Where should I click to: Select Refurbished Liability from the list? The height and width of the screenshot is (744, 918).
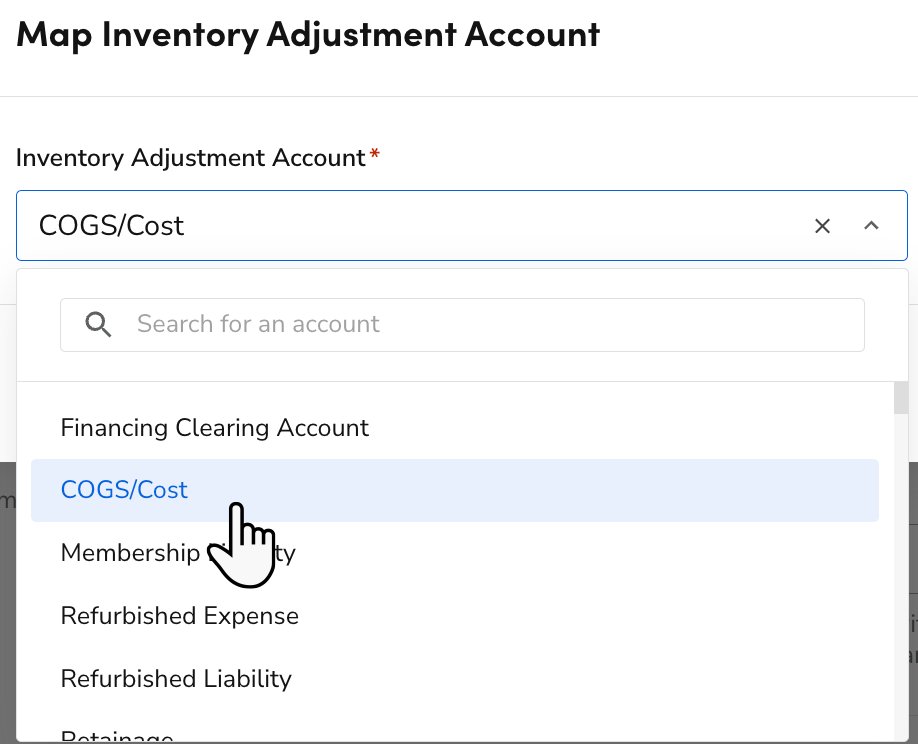176,679
